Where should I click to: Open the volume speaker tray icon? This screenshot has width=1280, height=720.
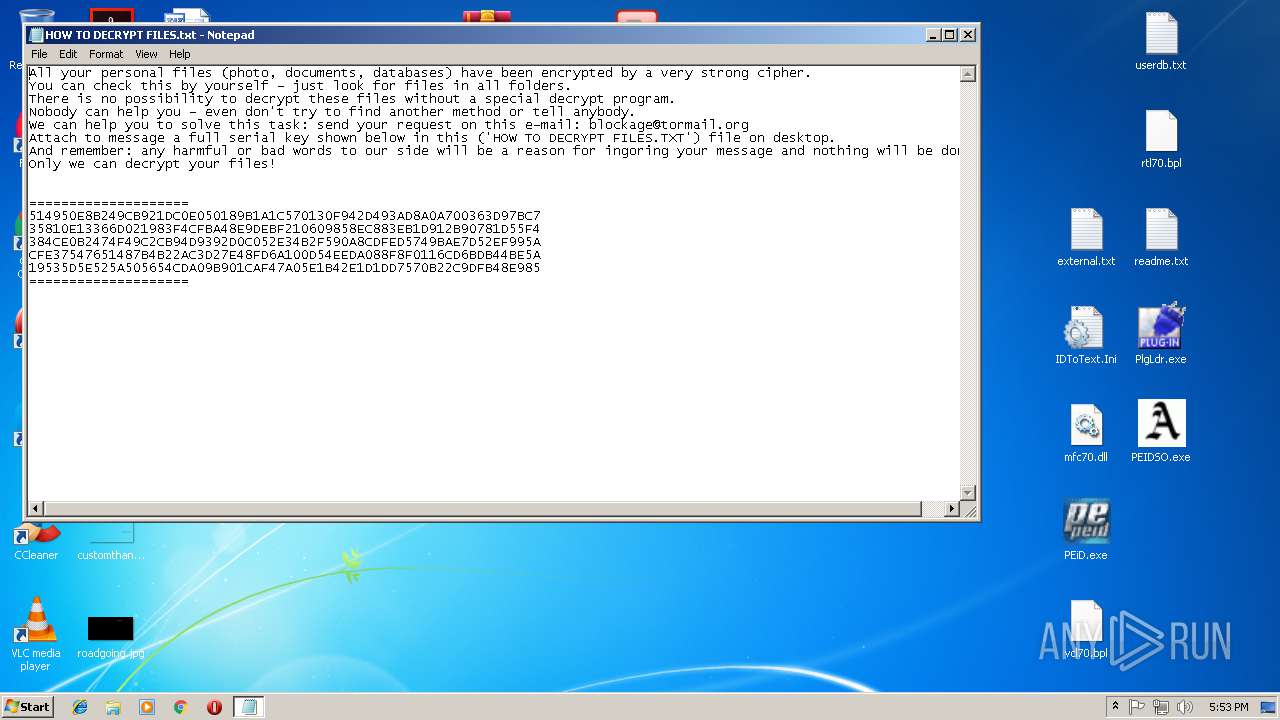tap(1184, 707)
